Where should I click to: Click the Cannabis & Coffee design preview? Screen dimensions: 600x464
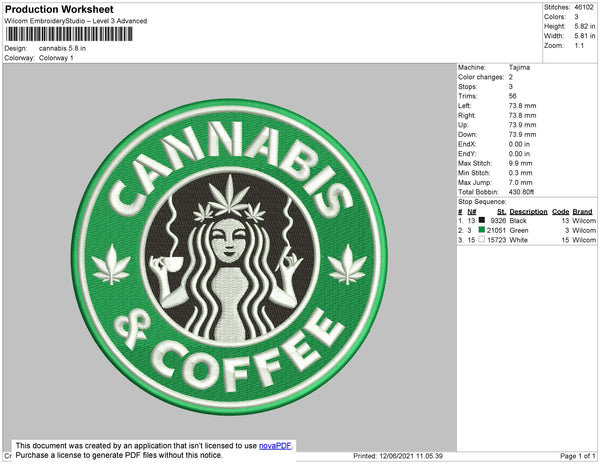(x=229, y=257)
